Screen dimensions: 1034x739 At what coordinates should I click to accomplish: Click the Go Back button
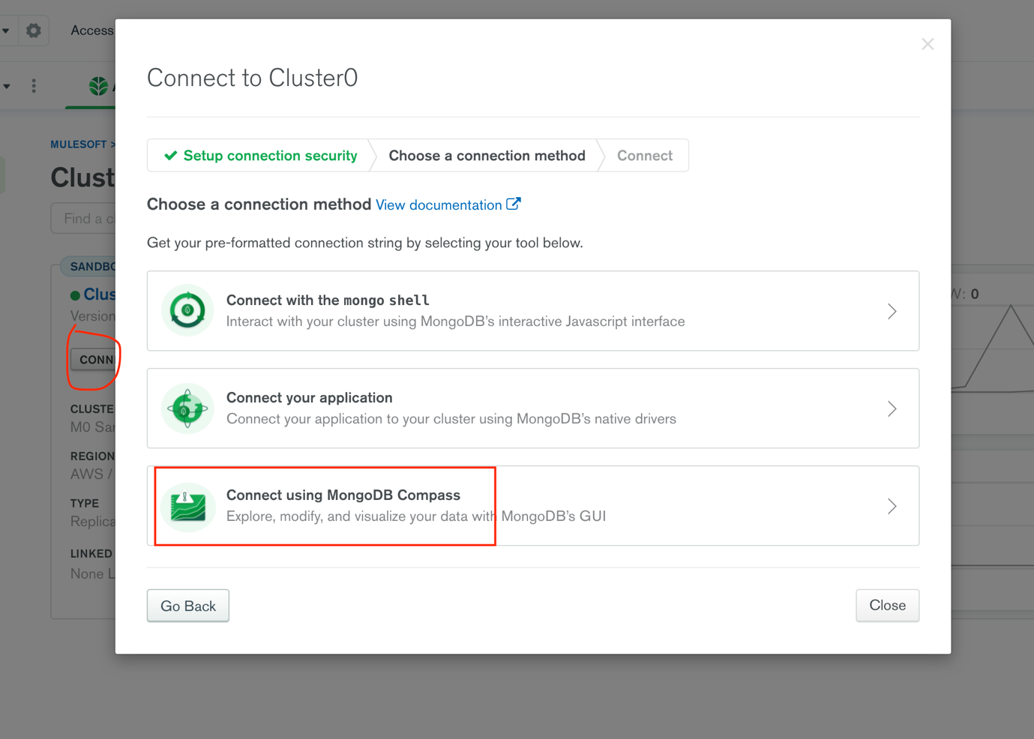(188, 606)
